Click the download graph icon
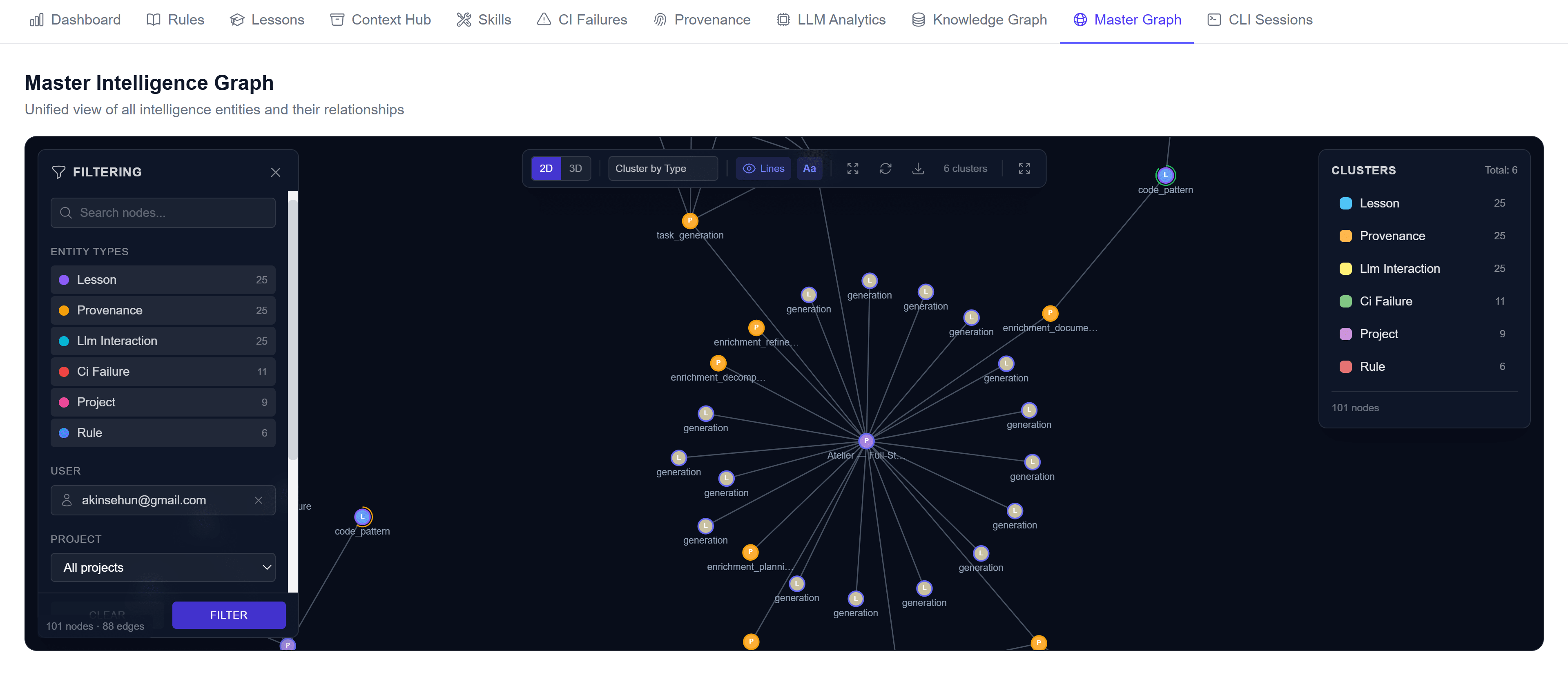This screenshot has height=673, width=1568. [x=918, y=169]
